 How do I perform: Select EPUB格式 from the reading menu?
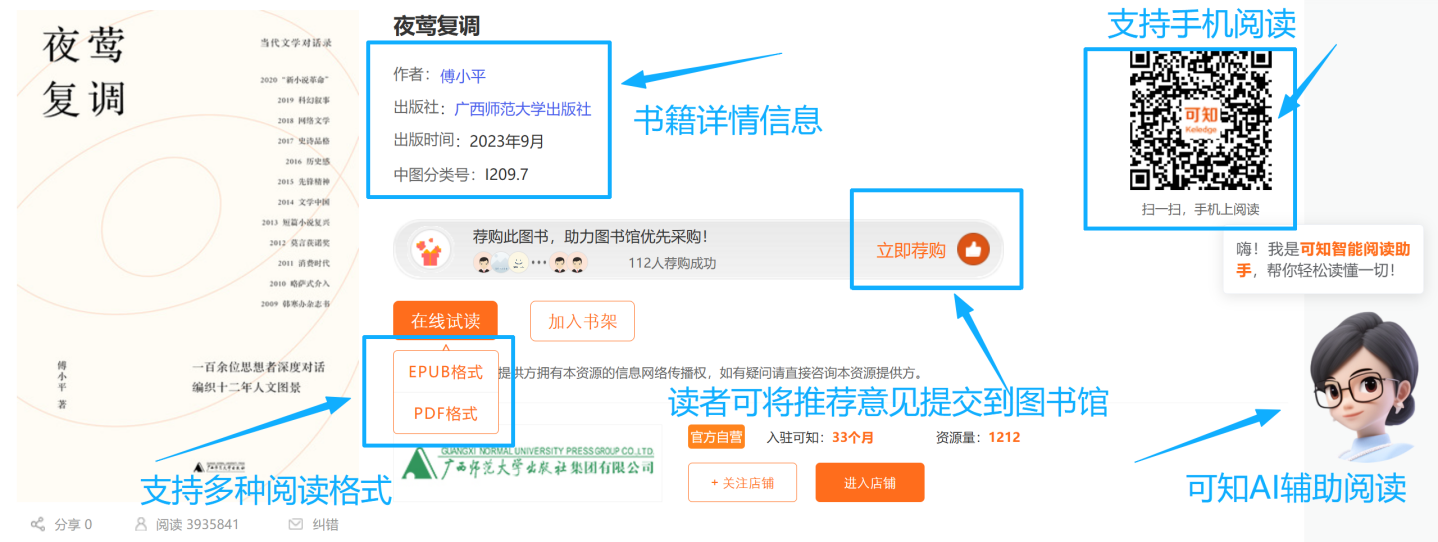pos(445,372)
